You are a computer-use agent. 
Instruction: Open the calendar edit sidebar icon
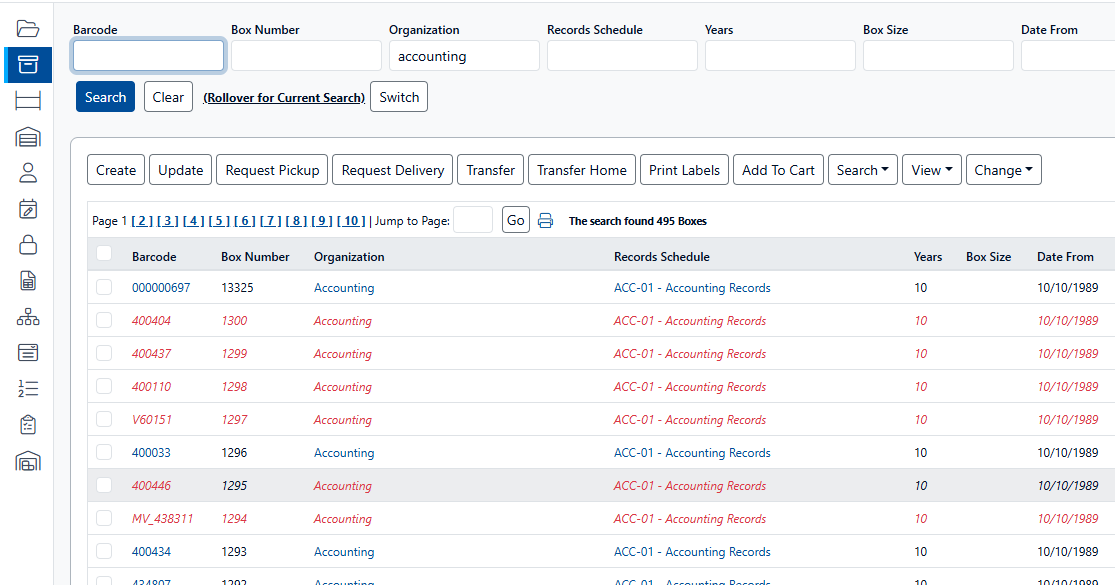(x=27, y=209)
